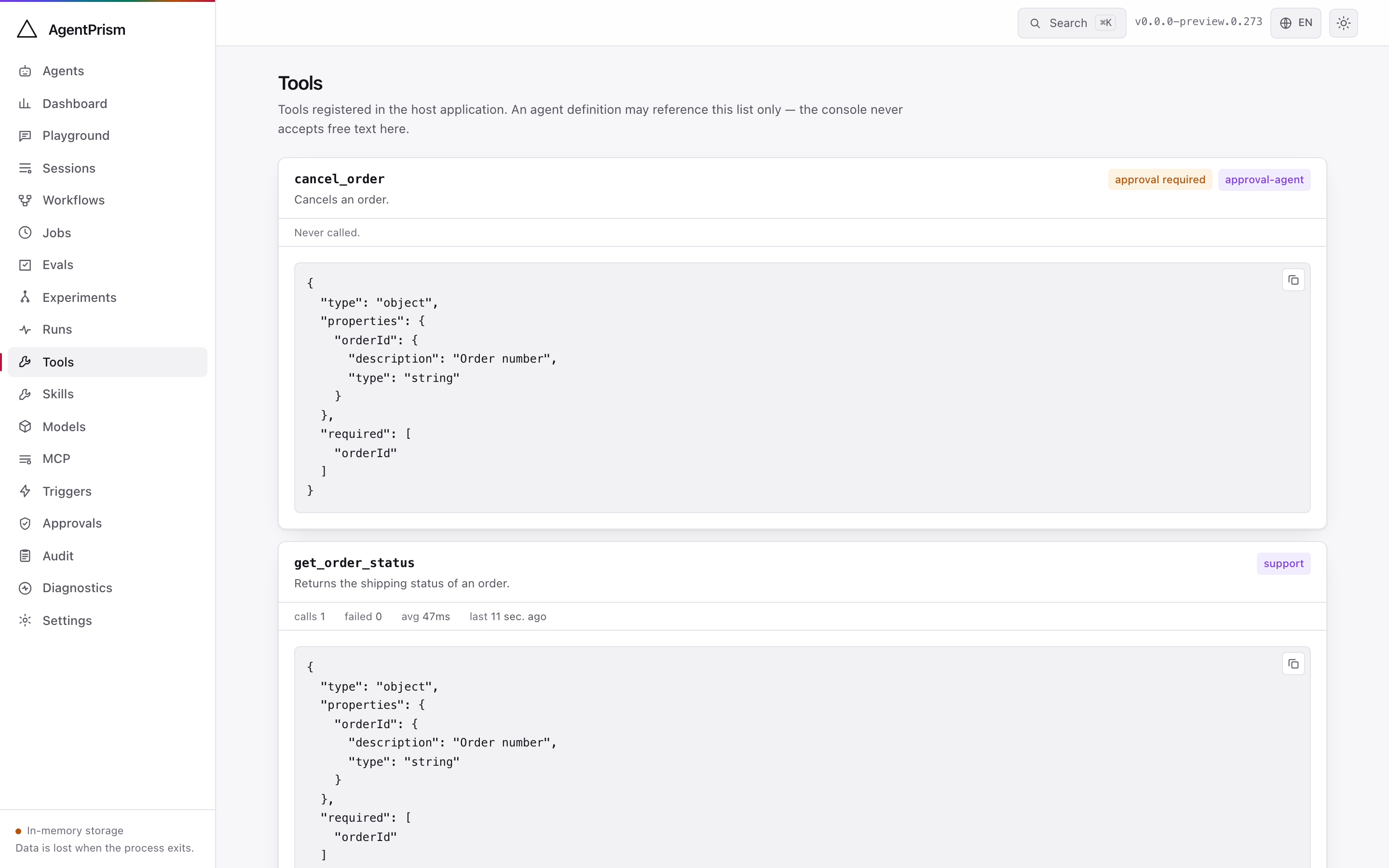Copy the get_order_status JSON schema

1293,664
